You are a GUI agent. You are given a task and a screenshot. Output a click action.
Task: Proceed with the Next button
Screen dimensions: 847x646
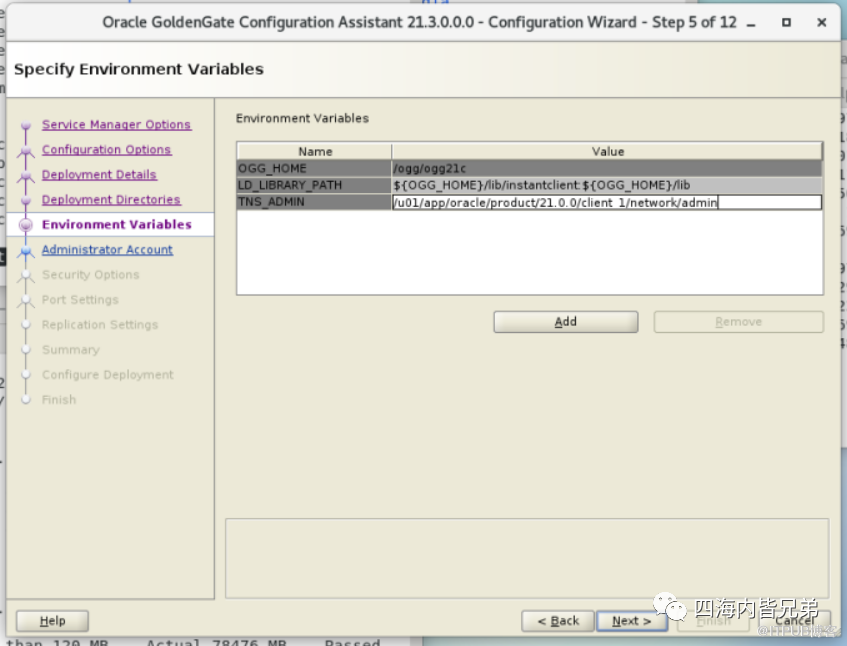tap(631, 621)
